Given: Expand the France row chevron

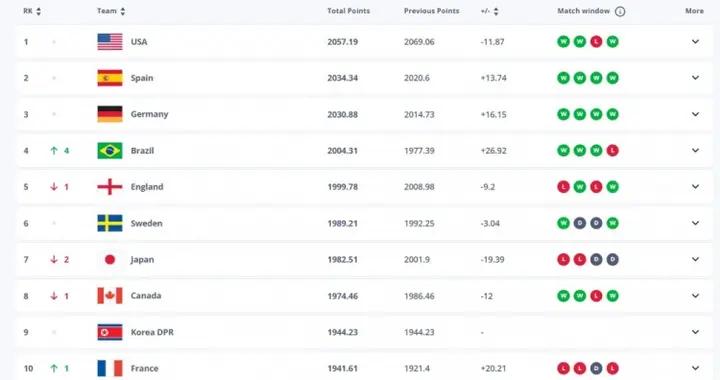Looking at the screenshot, I should coord(695,368).
